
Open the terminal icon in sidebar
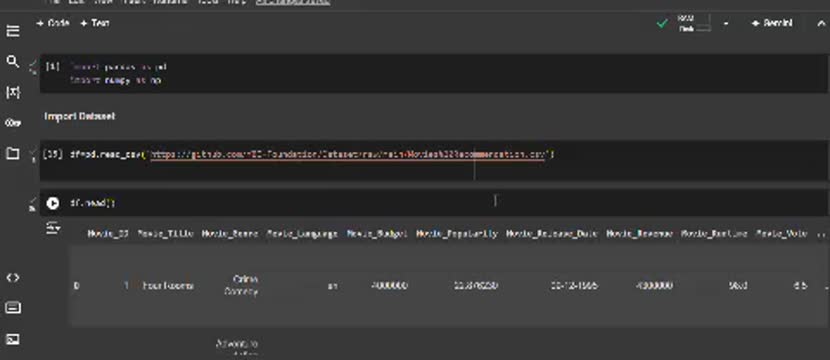tap(13, 339)
